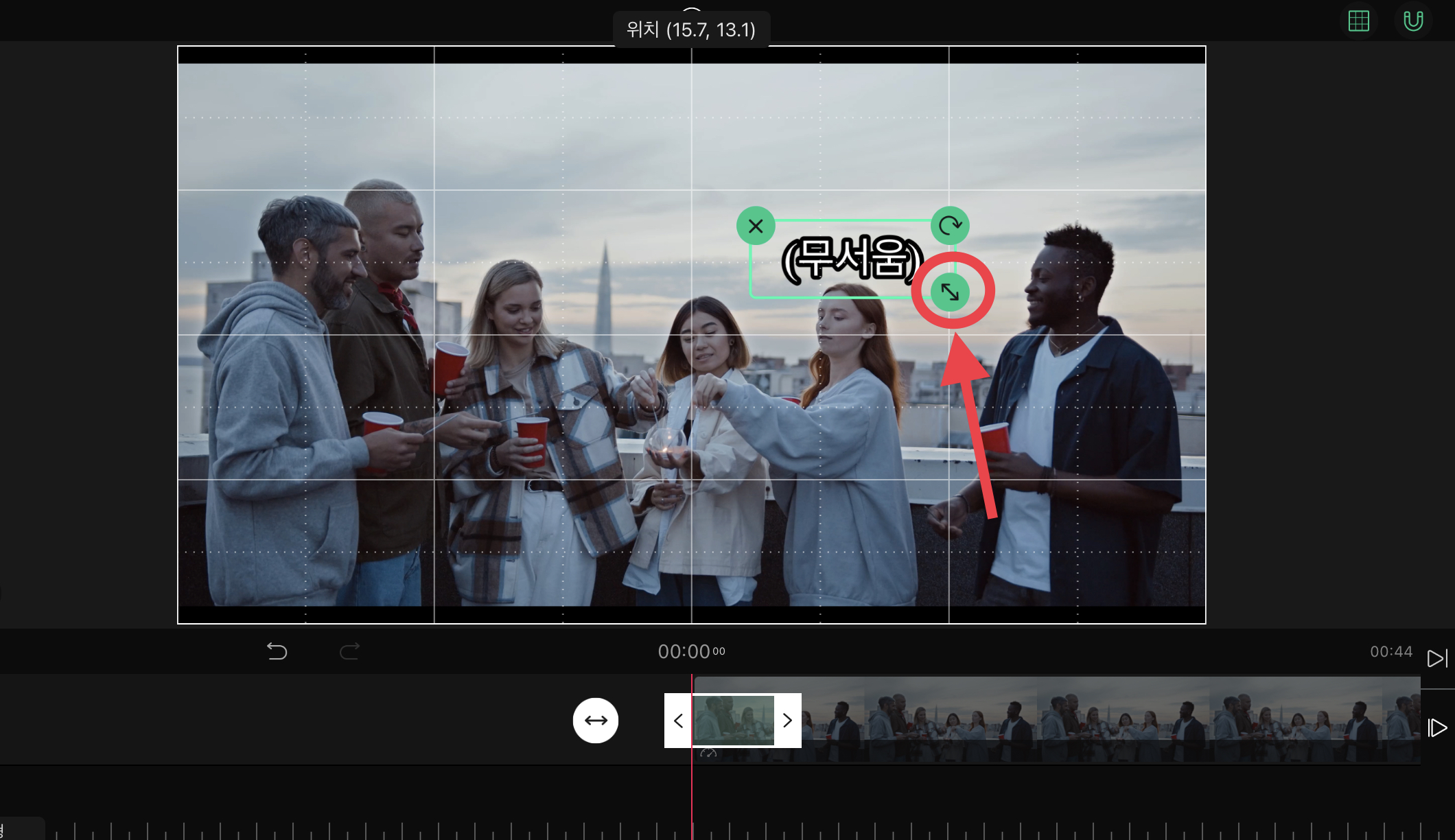This screenshot has height=840, width=1455.
Task: Select the (무서움) text overlay
Action: click(851, 260)
